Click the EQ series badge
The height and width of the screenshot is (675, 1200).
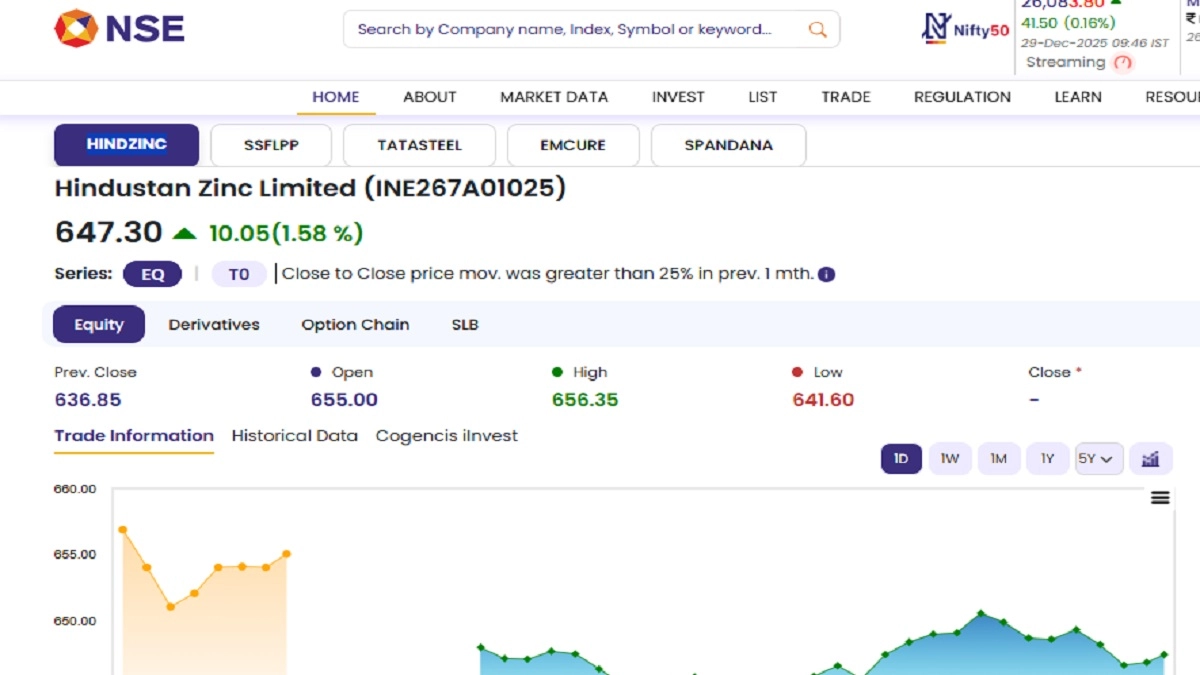(x=152, y=274)
